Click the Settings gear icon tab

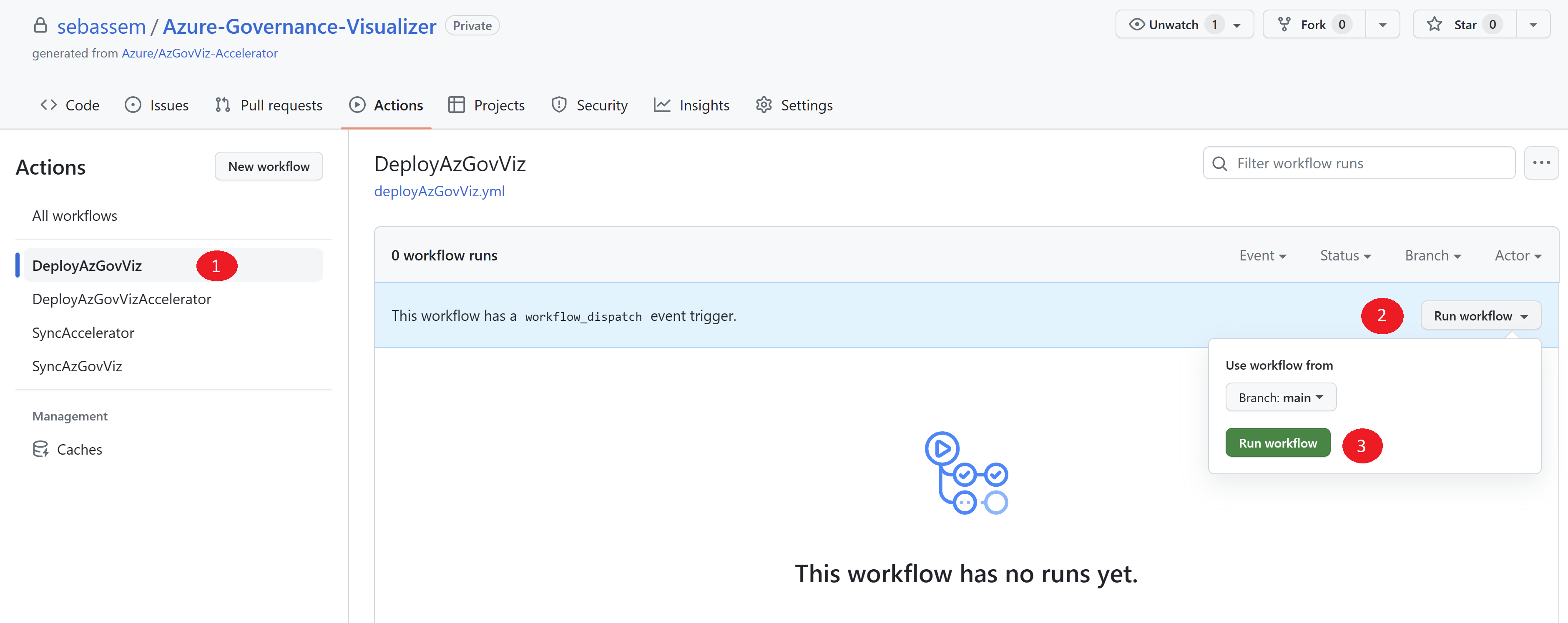click(763, 105)
